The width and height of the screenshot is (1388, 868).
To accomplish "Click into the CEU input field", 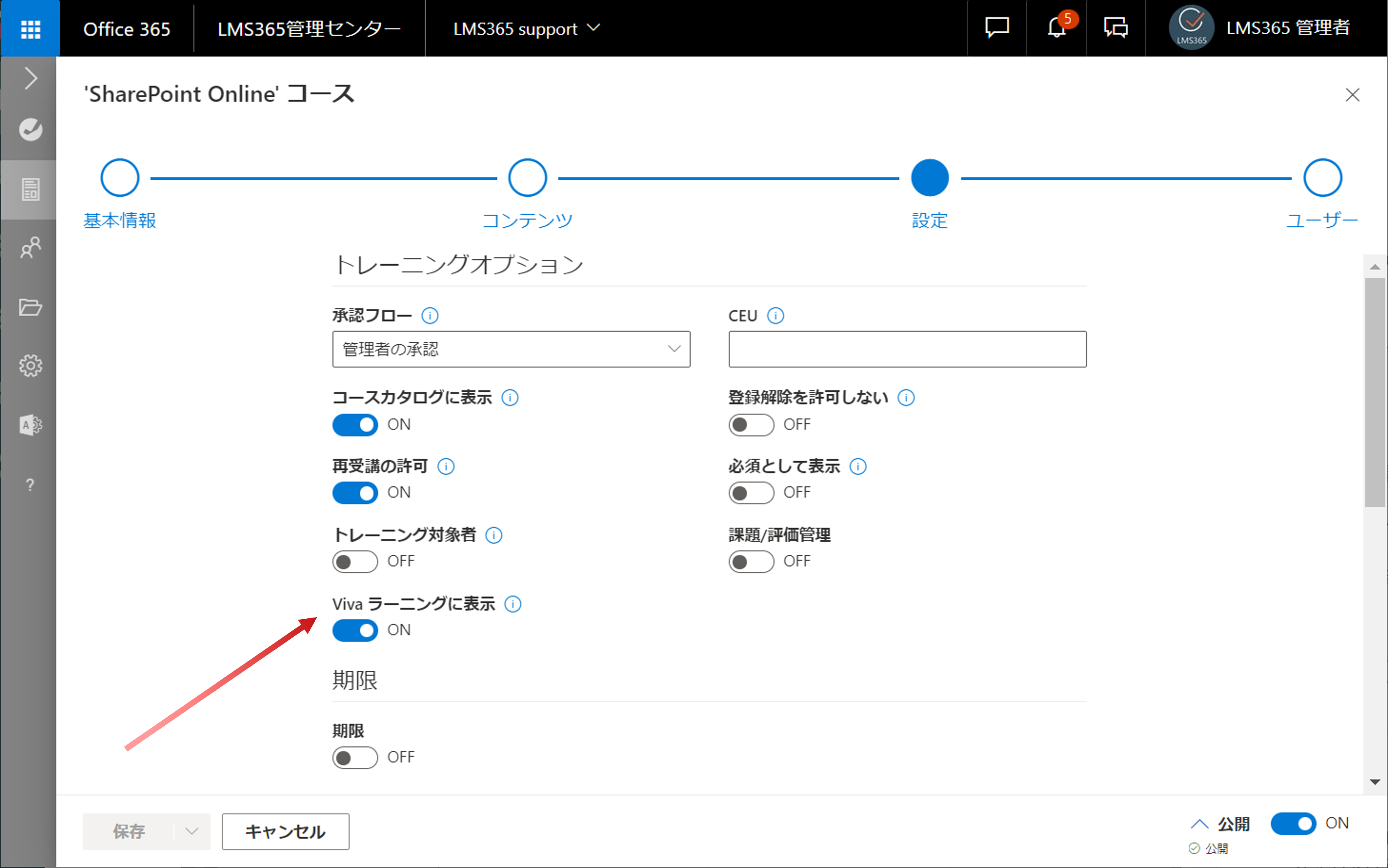I will [x=907, y=349].
